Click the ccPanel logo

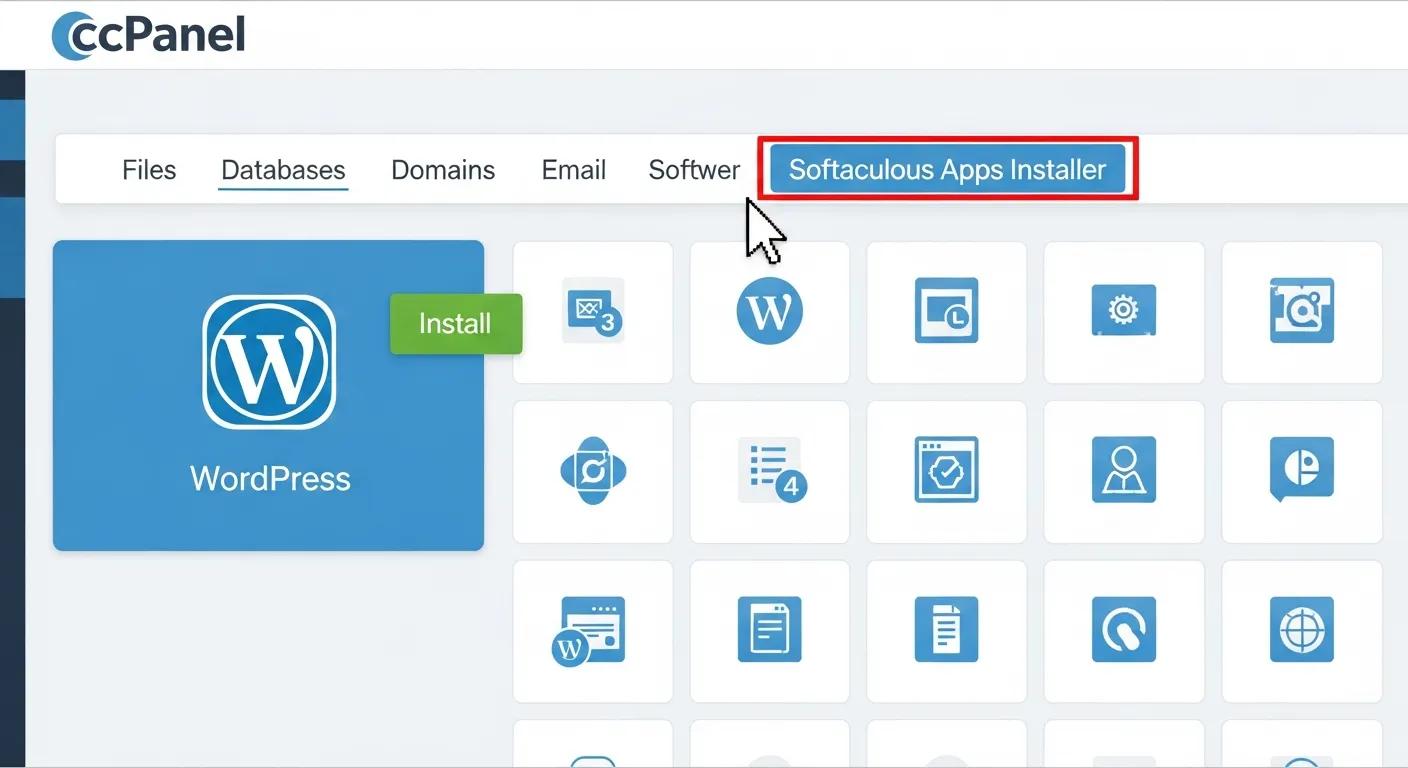[x=147, y=35]
